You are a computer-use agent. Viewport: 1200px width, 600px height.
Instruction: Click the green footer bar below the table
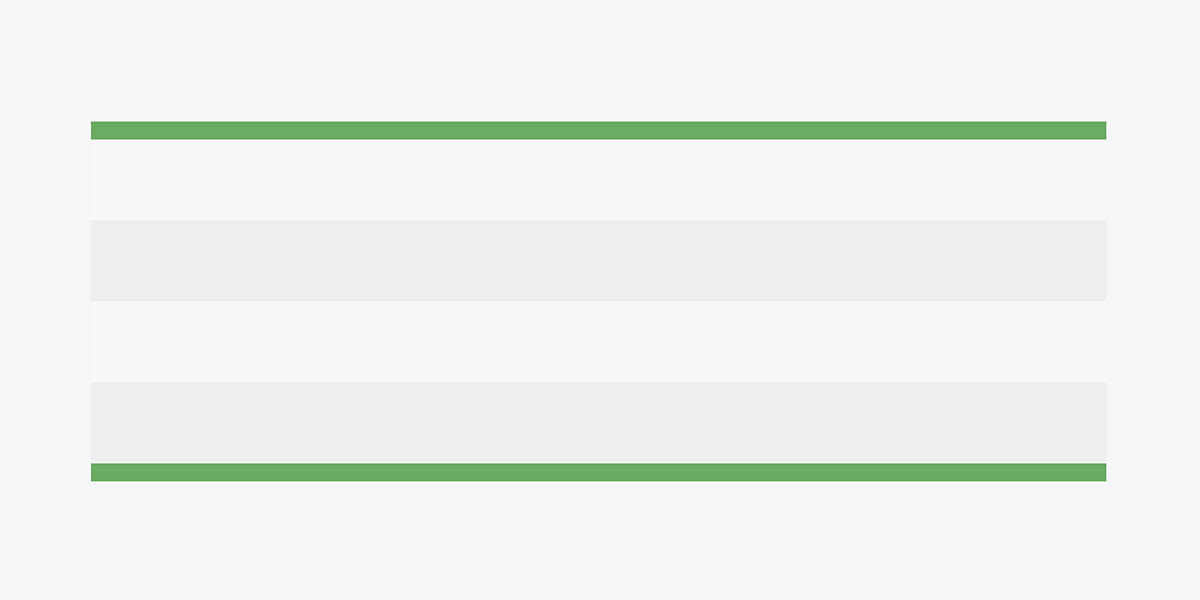[598, 472]
